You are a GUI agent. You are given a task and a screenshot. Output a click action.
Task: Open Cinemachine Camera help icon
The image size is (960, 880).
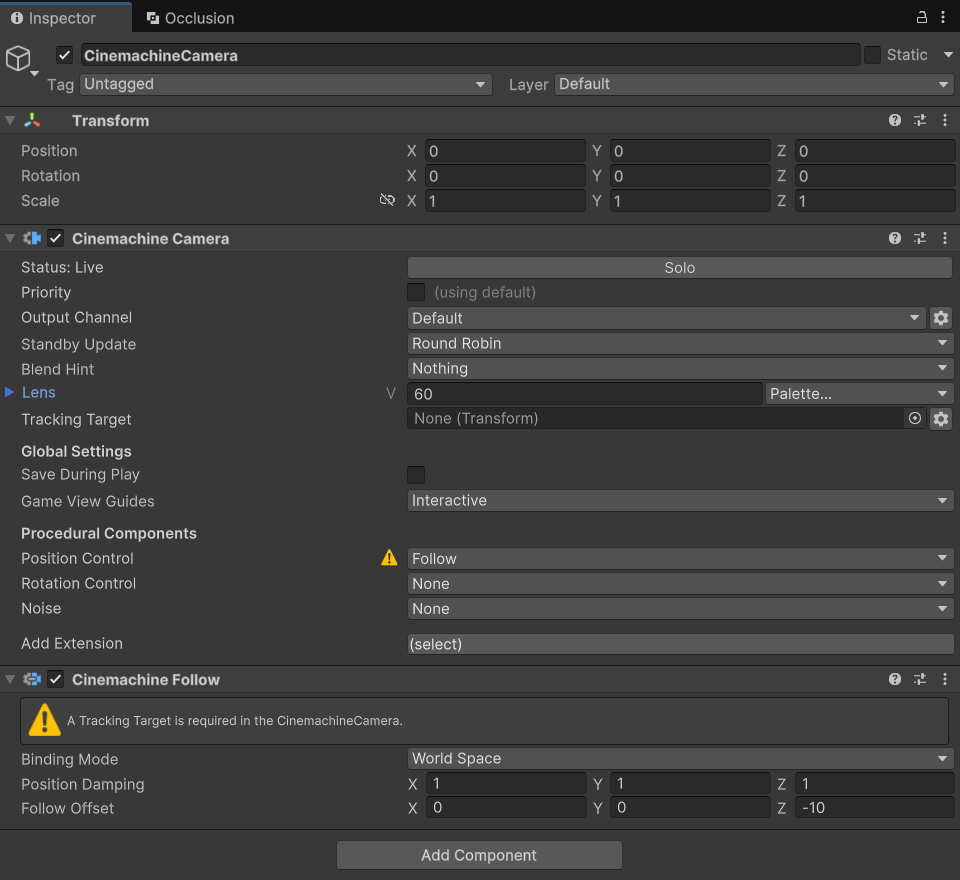[894, 238]
